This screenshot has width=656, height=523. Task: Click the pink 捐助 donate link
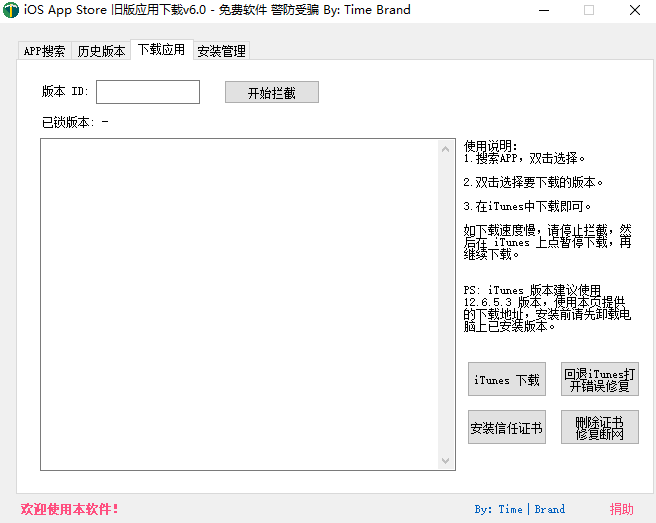pyautogui.click(x=622, y=509)
